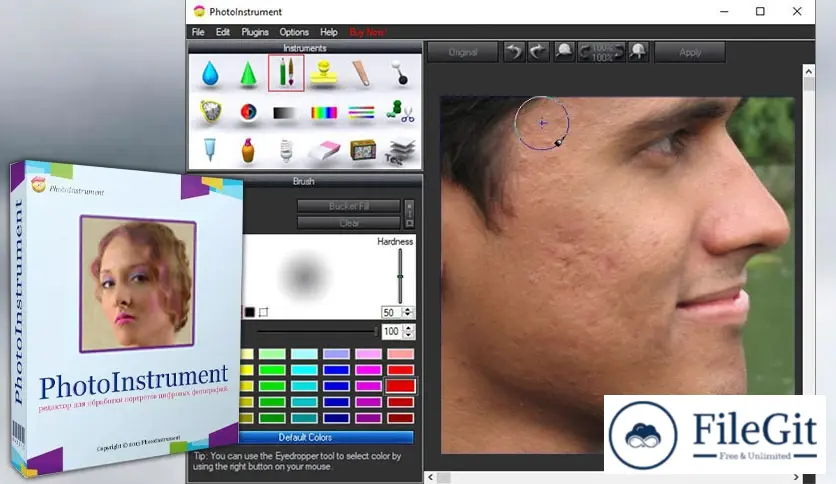Click the Original button

click(x=463, y=52)
